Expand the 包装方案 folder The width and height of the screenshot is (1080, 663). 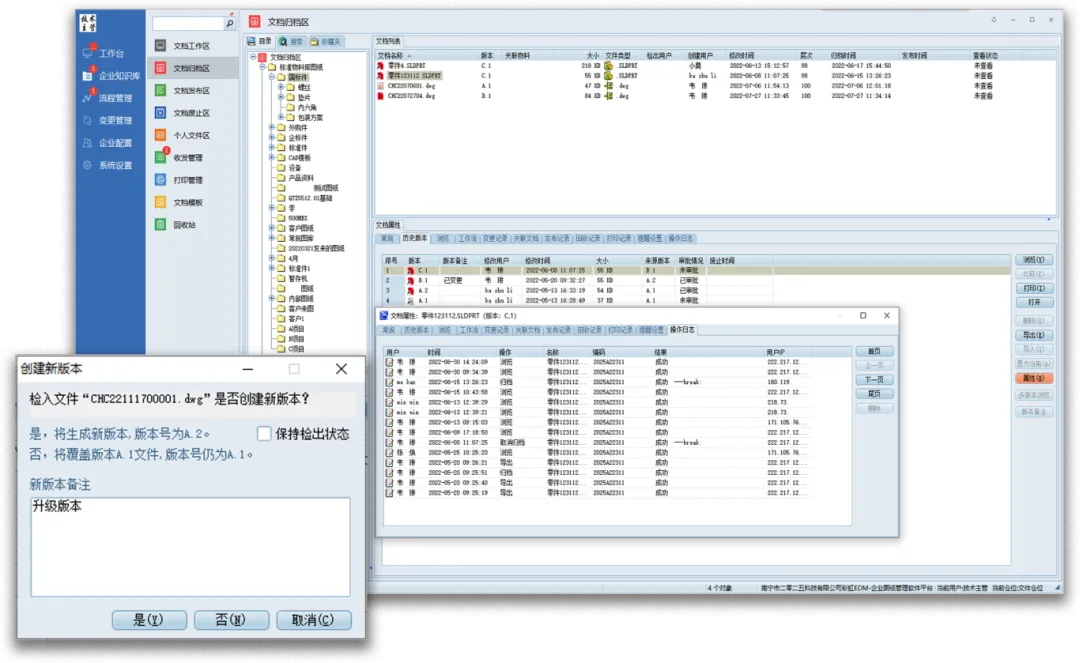[x=281, y=117]
